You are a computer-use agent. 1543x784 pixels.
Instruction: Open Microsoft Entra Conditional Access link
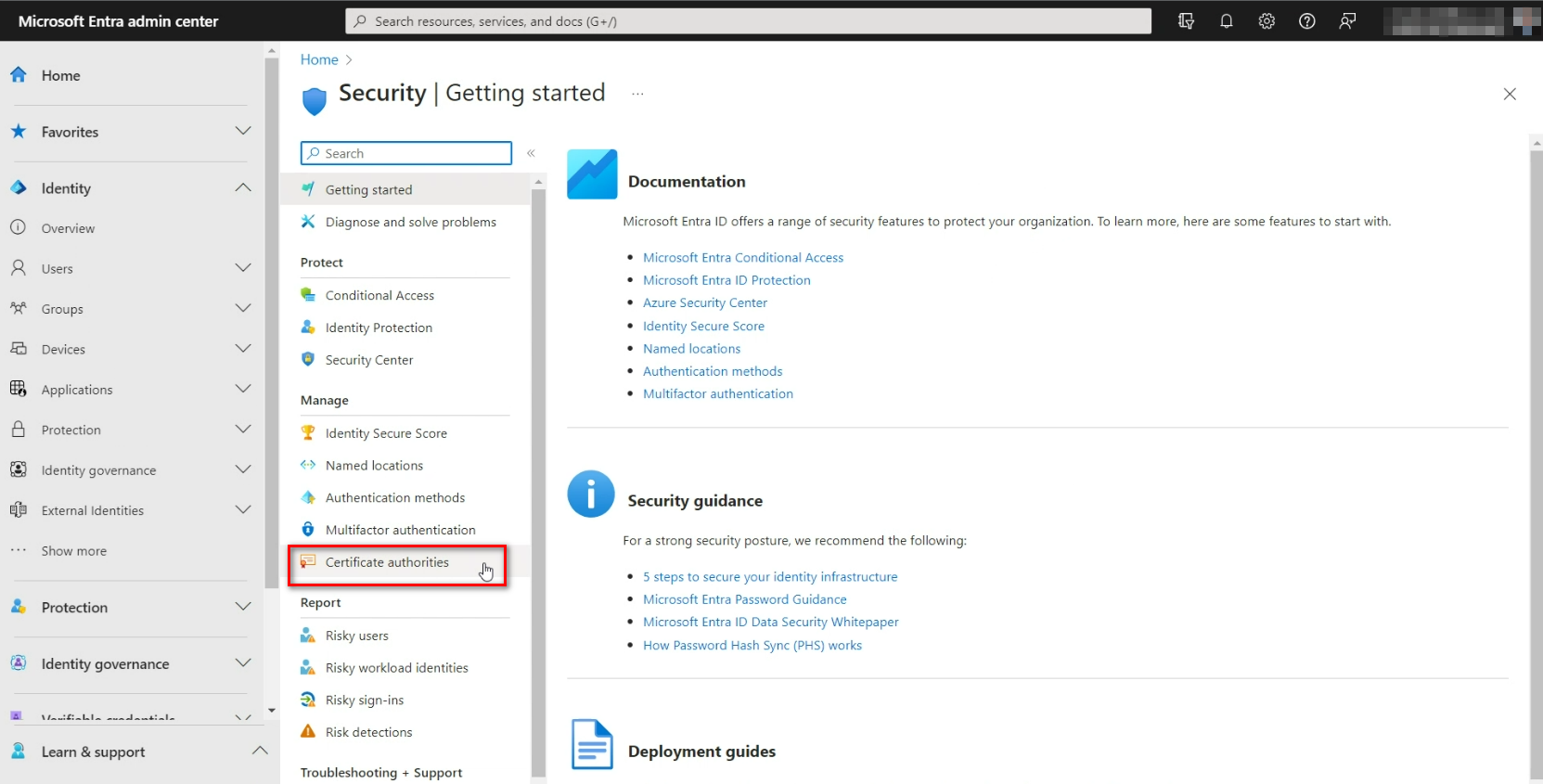(x=743, y=257)
